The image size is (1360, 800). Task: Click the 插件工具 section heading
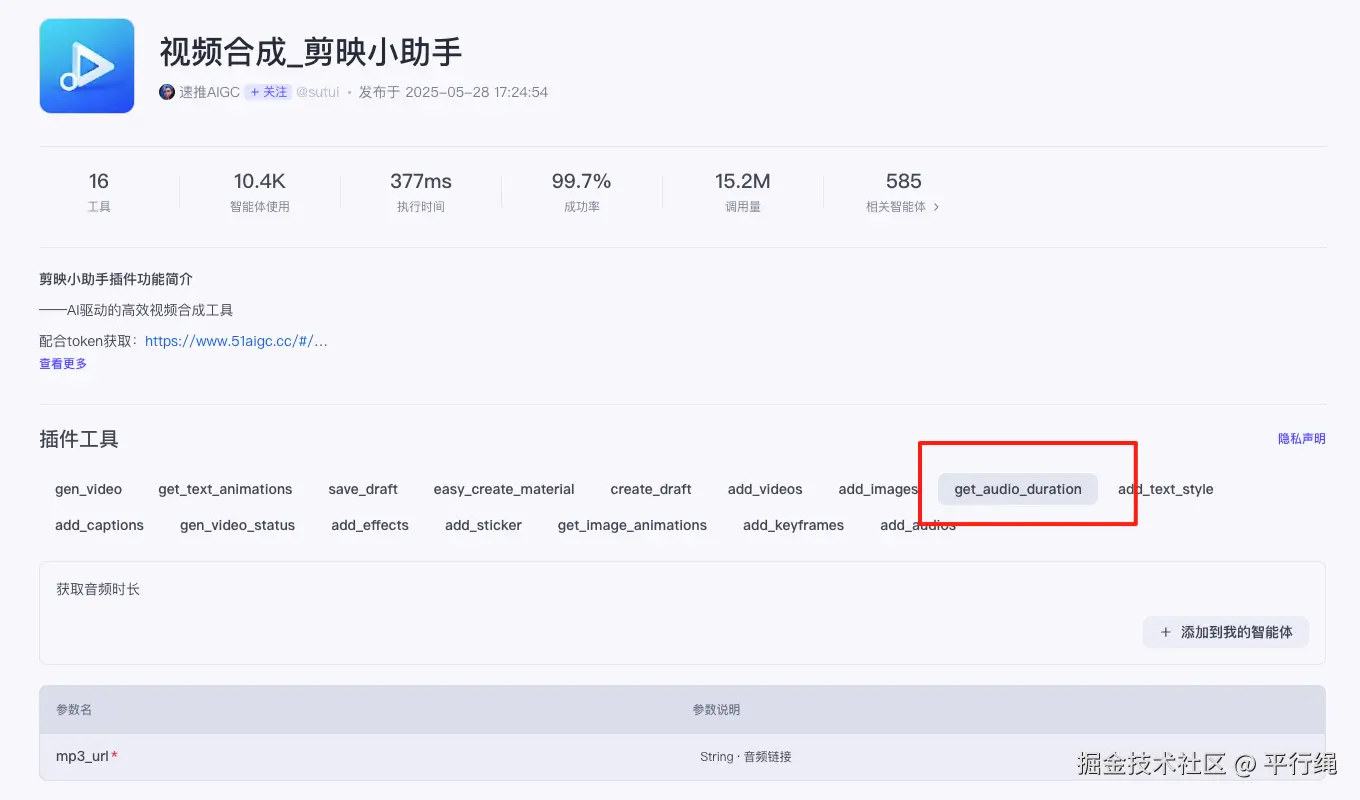tap(79, 439)
